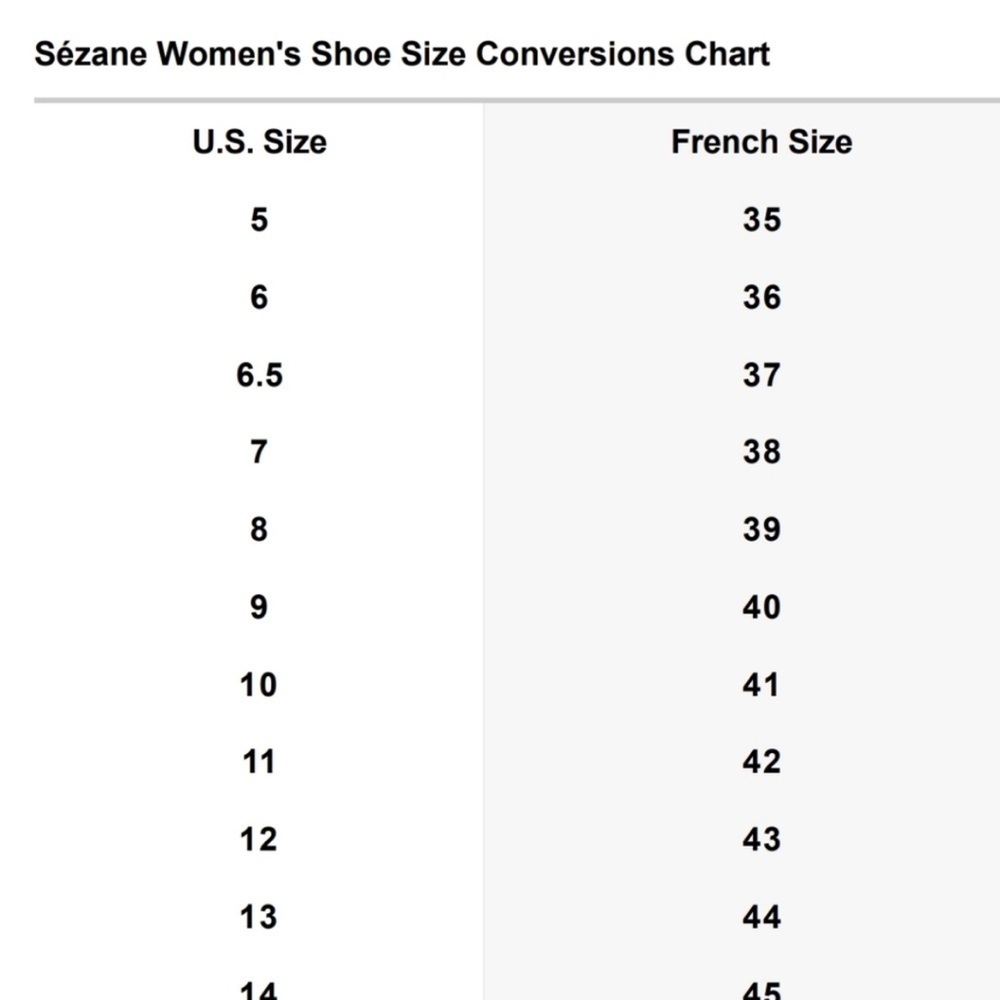1000x1000 pixels.
Task: Select U.S. size 10 cell
Action: pyautogui.click(x=259, y=685)
